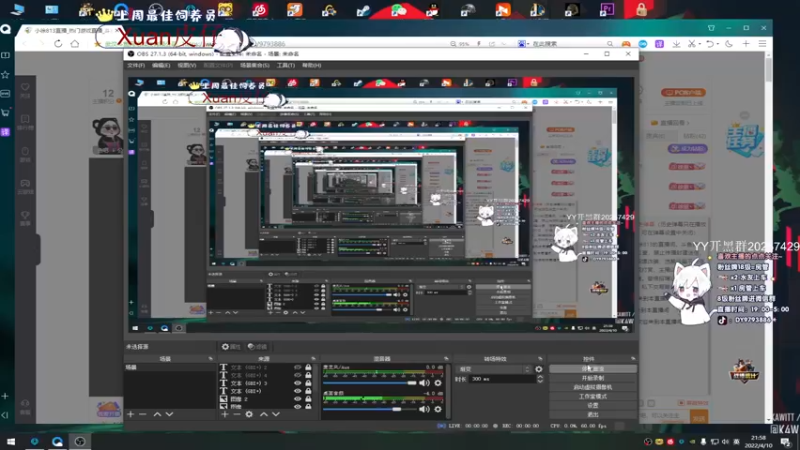Viewport: 800px width, 450px height.
Task: Click the 开始录制 button
Action: (x=593, y=378)
